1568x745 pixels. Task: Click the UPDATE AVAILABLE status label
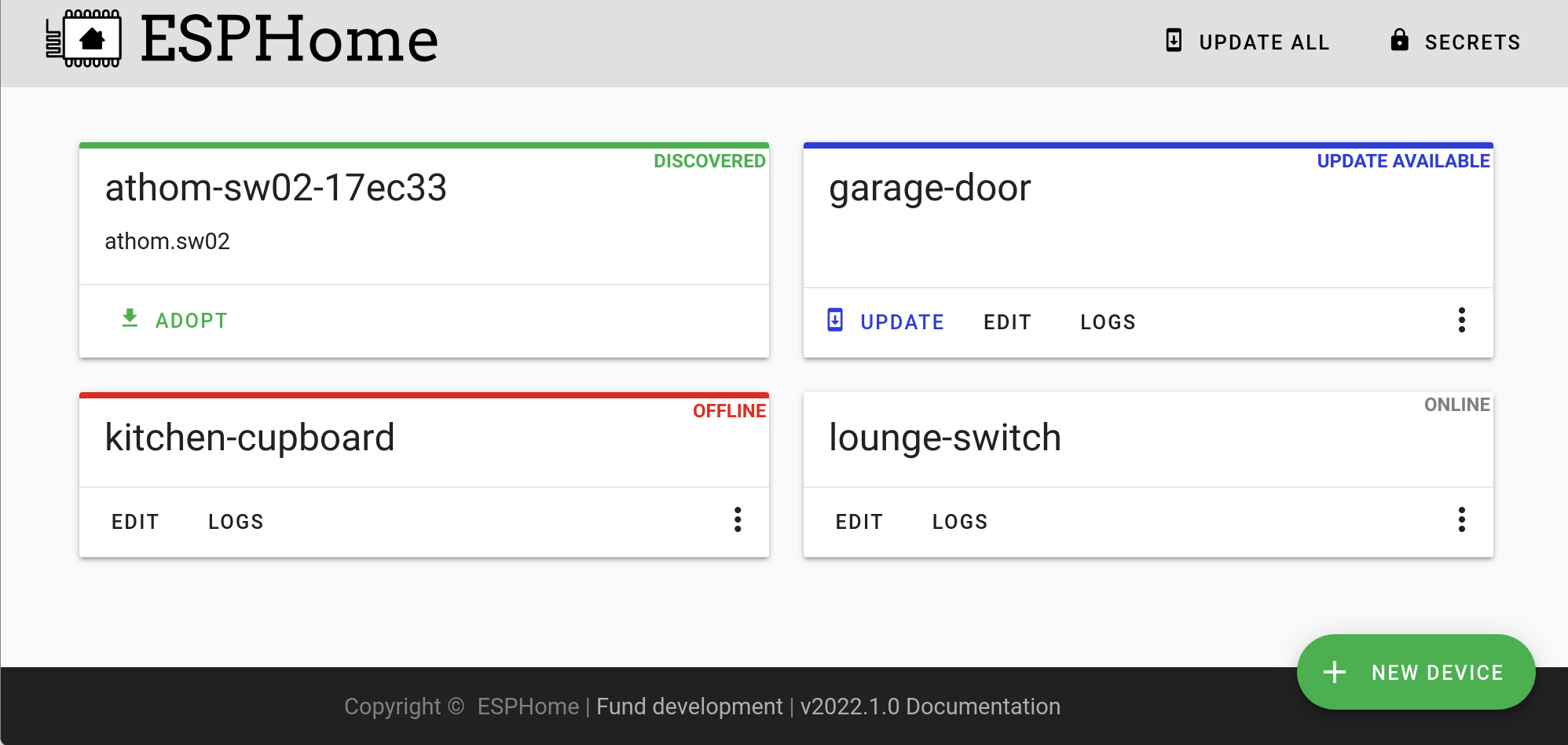tap(1403, 161)
